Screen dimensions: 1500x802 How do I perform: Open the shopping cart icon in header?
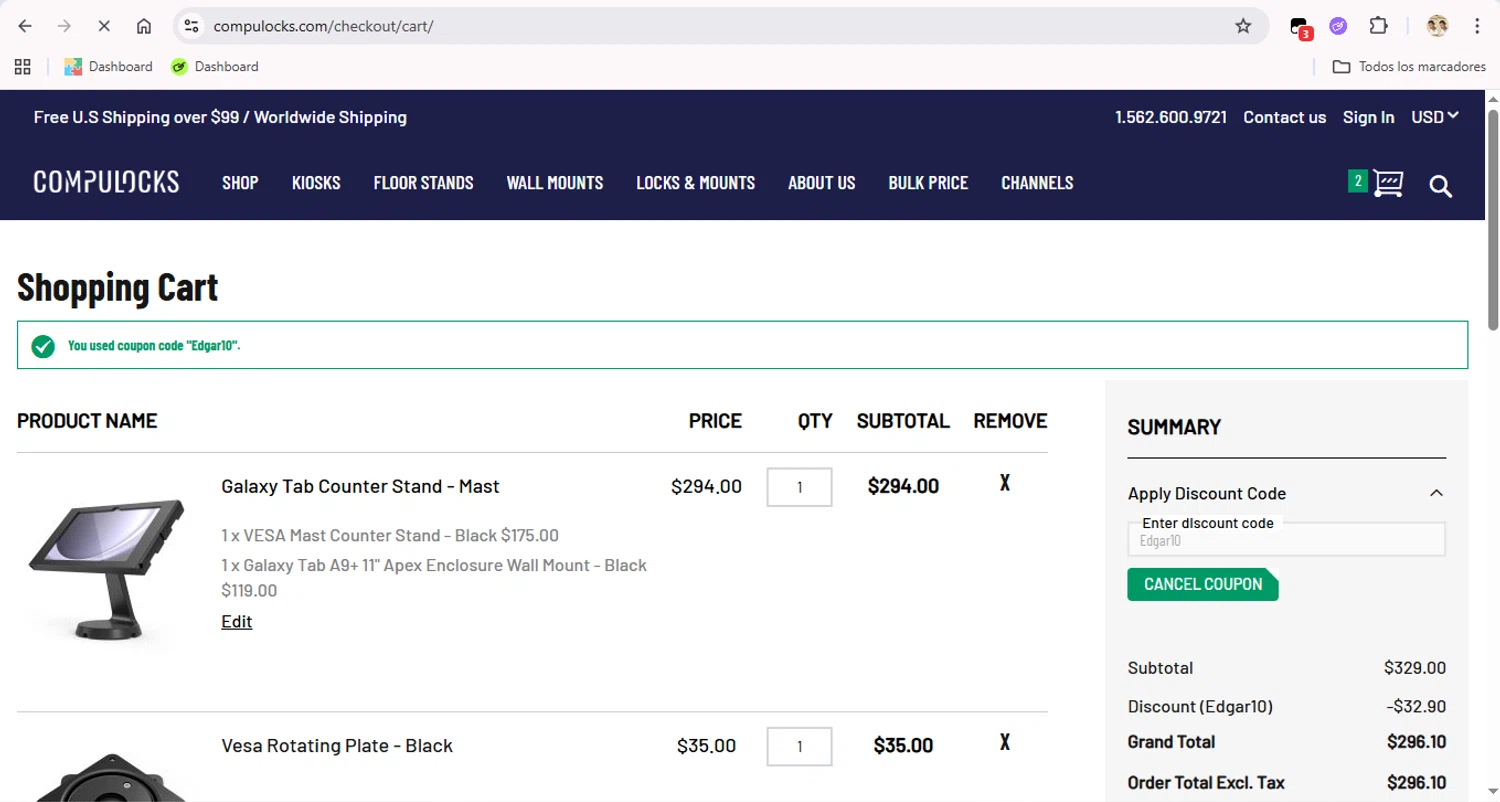[1388, 183]
